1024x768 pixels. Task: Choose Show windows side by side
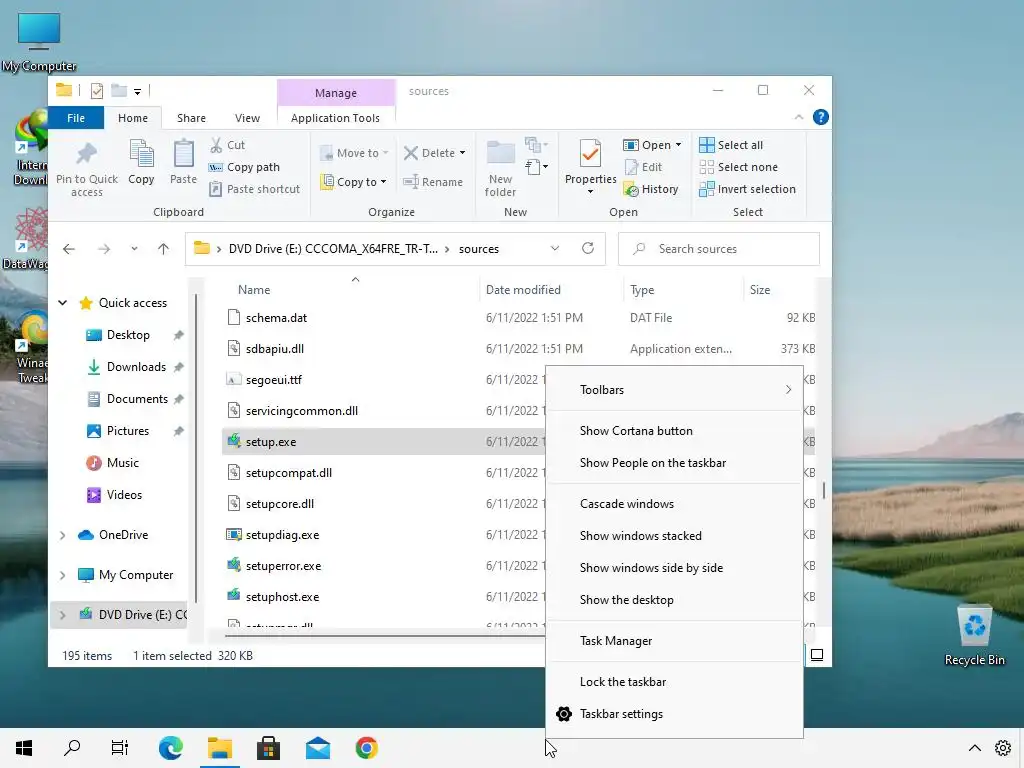point(674,568)
